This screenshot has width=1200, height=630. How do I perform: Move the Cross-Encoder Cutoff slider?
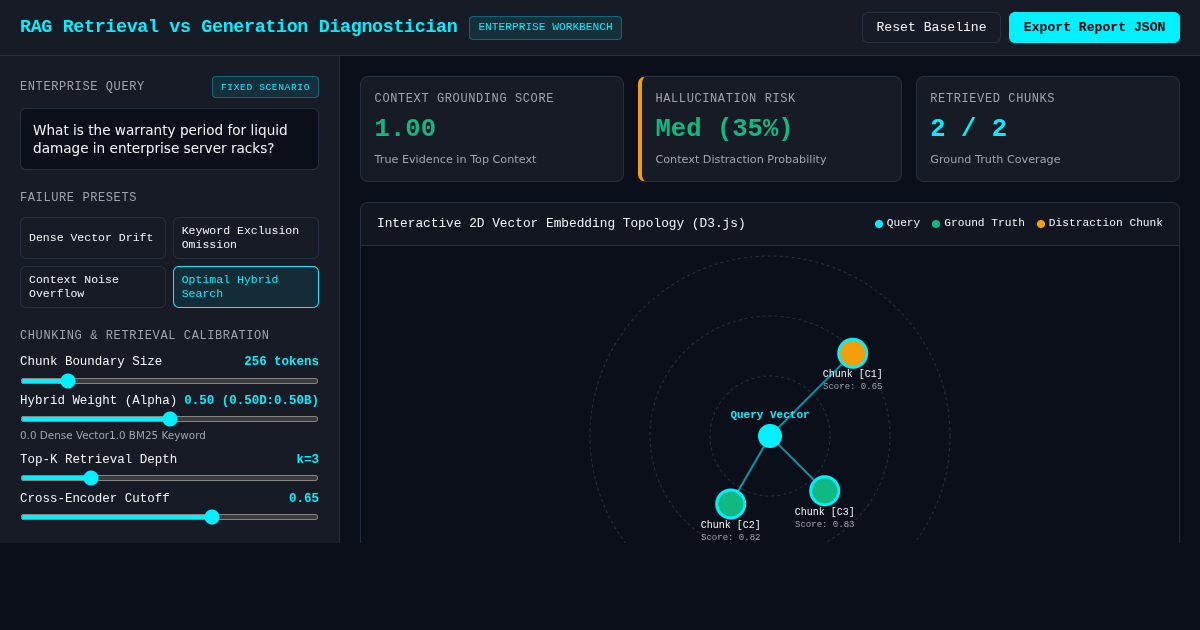[169, 517]
